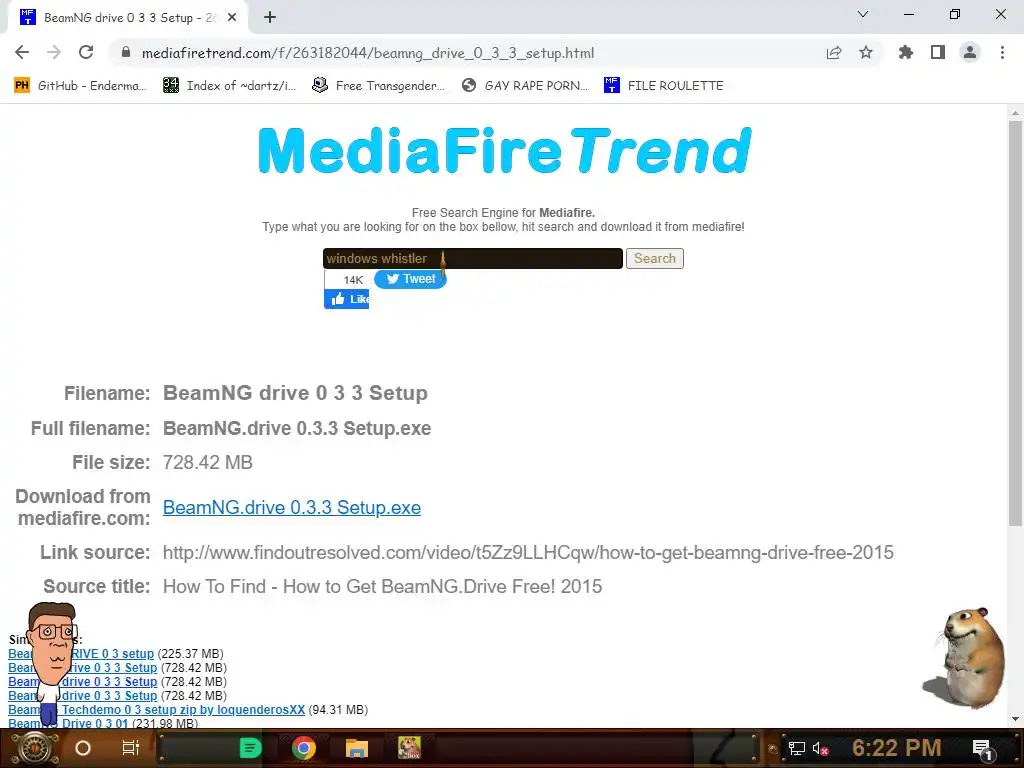Open the GitHub - Enderma... bookmark
Viewport: 1024px width, 768px height.
[x=80, y=86]
